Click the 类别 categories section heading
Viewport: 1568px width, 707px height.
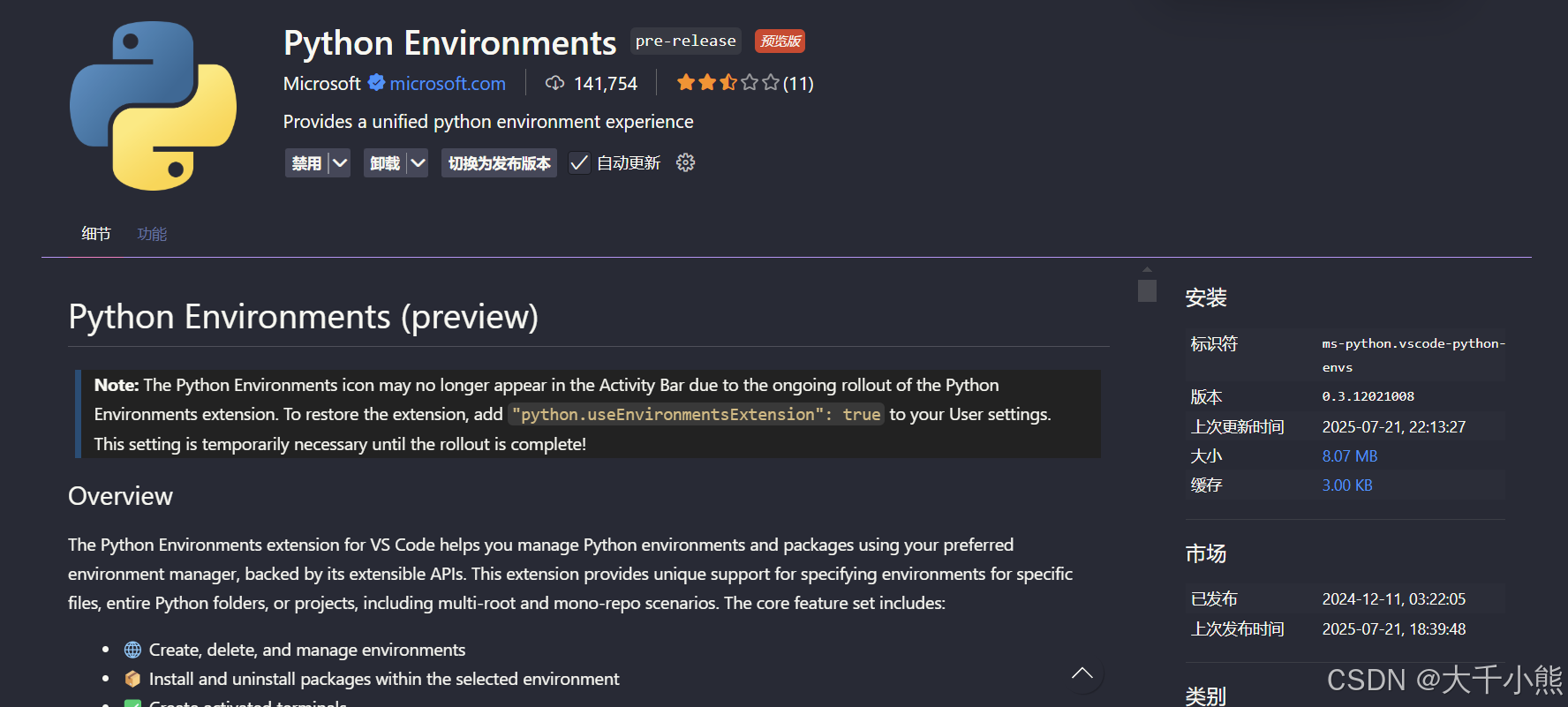(1206, 696)
